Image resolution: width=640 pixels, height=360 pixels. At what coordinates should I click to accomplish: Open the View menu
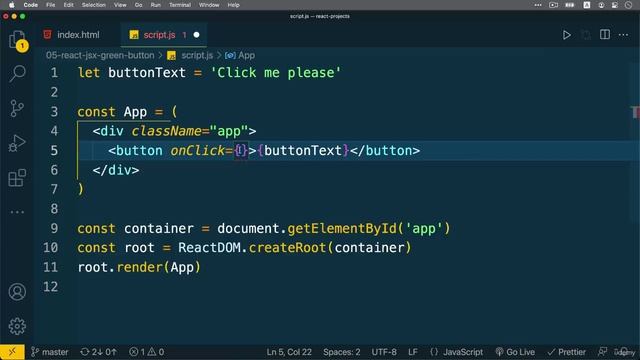120,5
